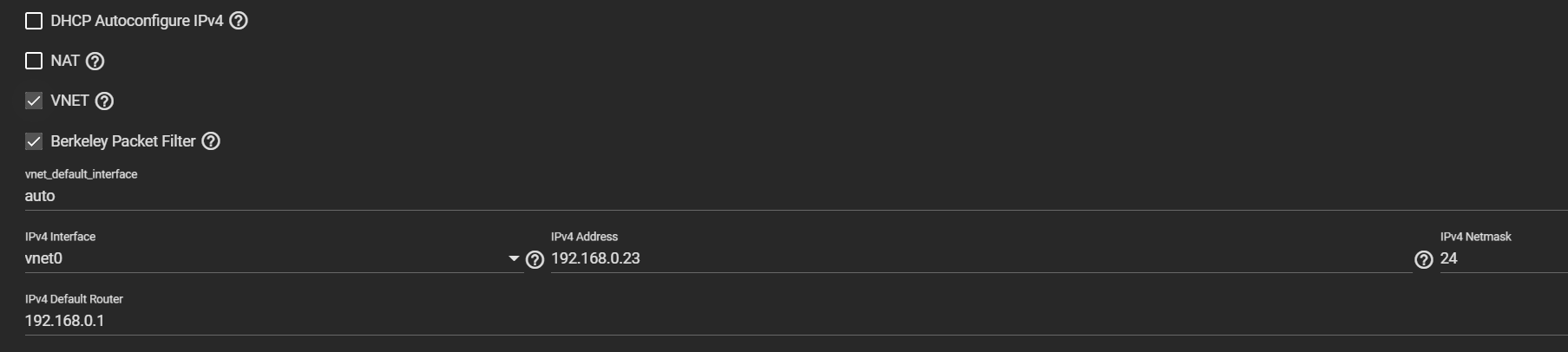Select the vnet0 interface value
Image resolution: width=1568 pixels, height=352 pixels.
[x=43, y=258]
